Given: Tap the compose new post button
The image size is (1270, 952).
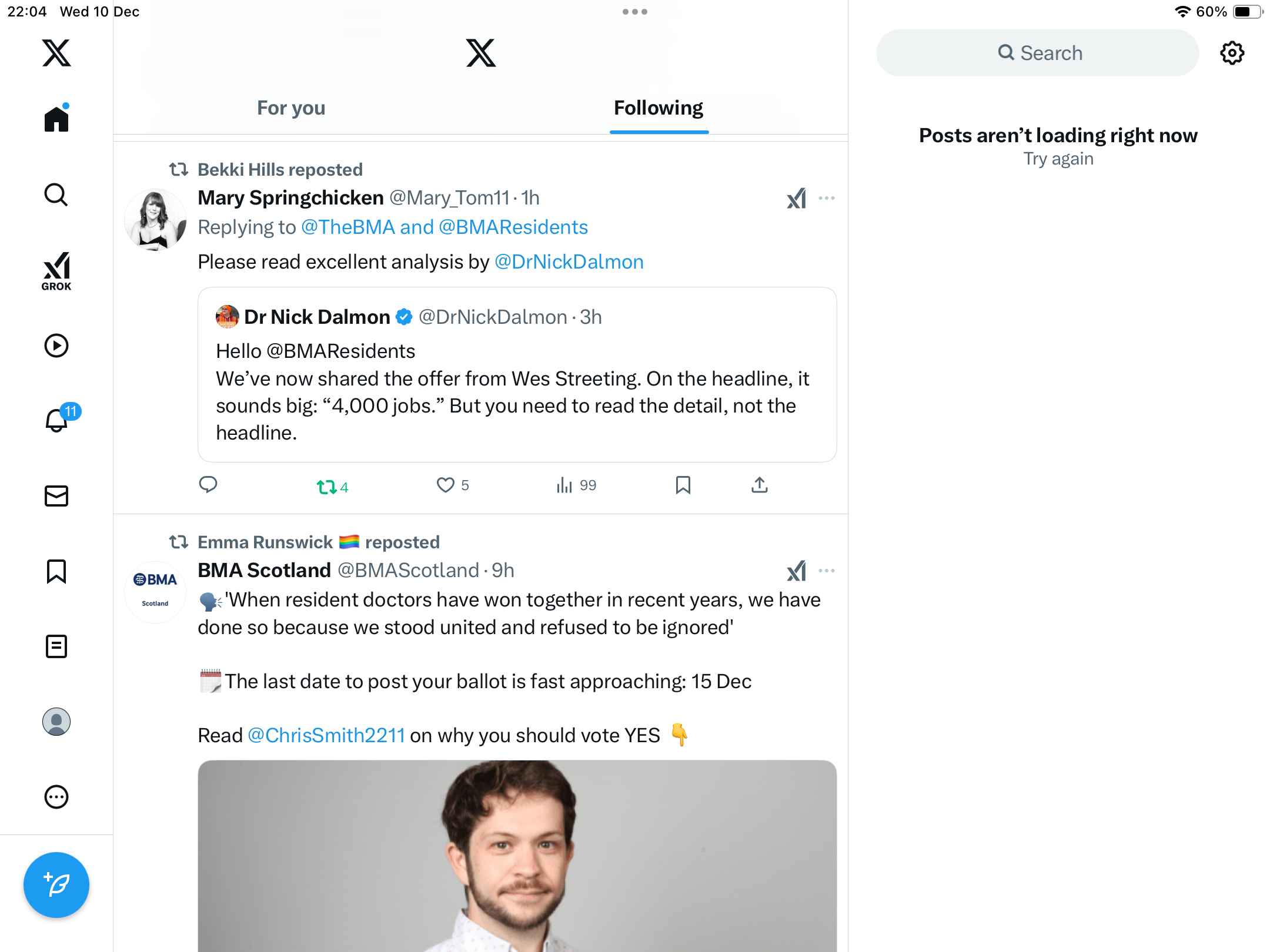Looking at the screenshot, I should pyautogui.click(x=56, y=884).
